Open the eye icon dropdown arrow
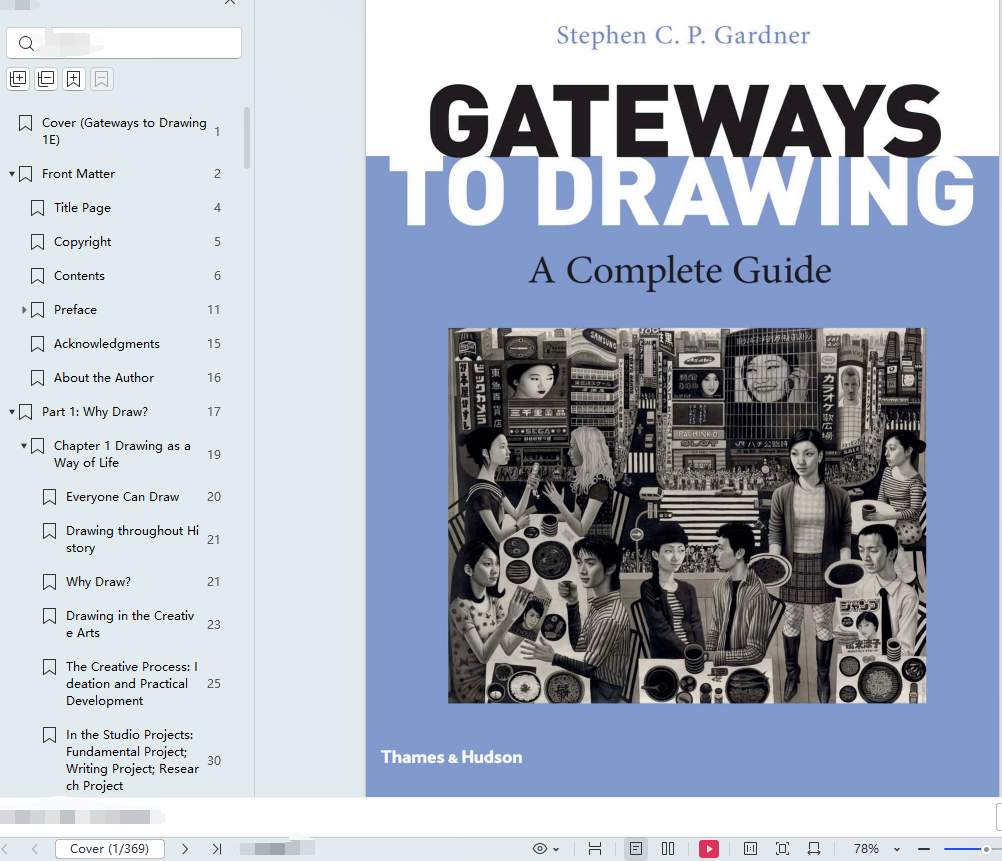This screenshot has height=861, width=1002. tap(556, 849)
